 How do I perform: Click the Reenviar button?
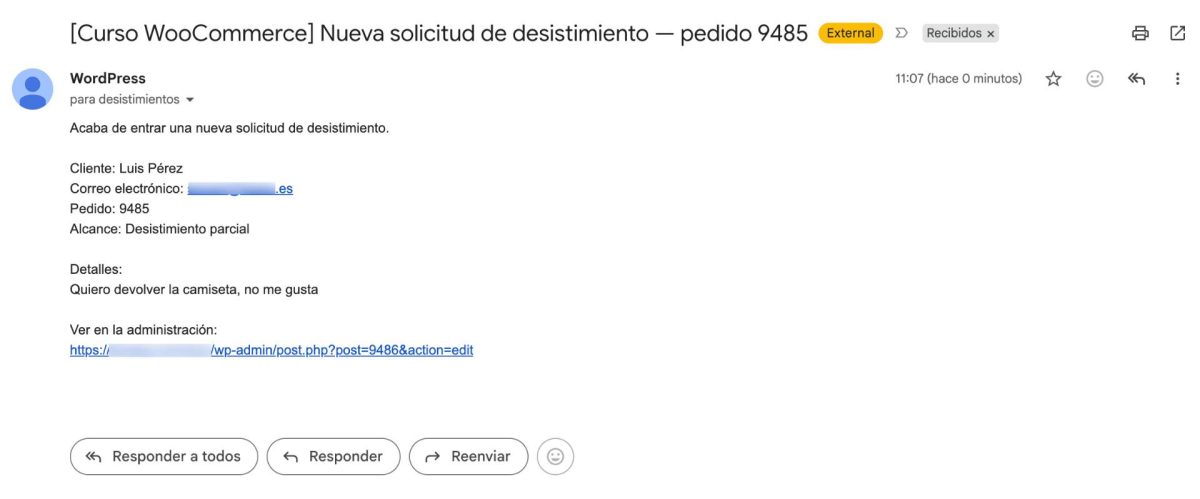[x=468, y=456]
